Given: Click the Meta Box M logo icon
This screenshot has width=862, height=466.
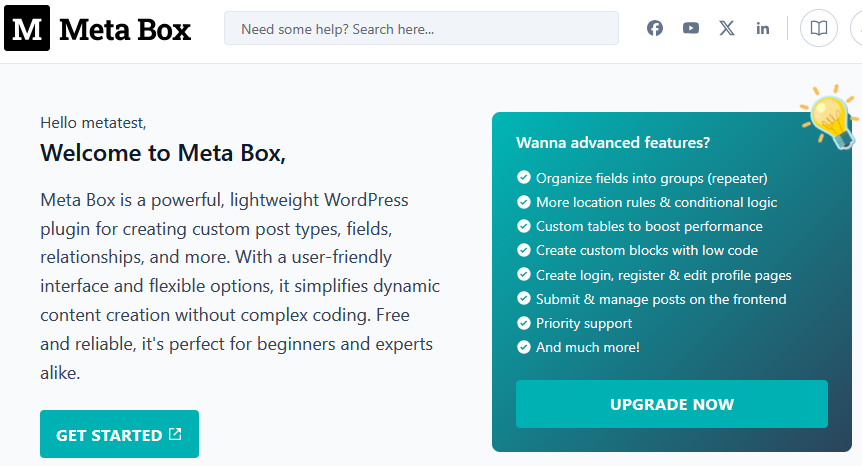Looking at the screenshot, I should pos(27,29).
